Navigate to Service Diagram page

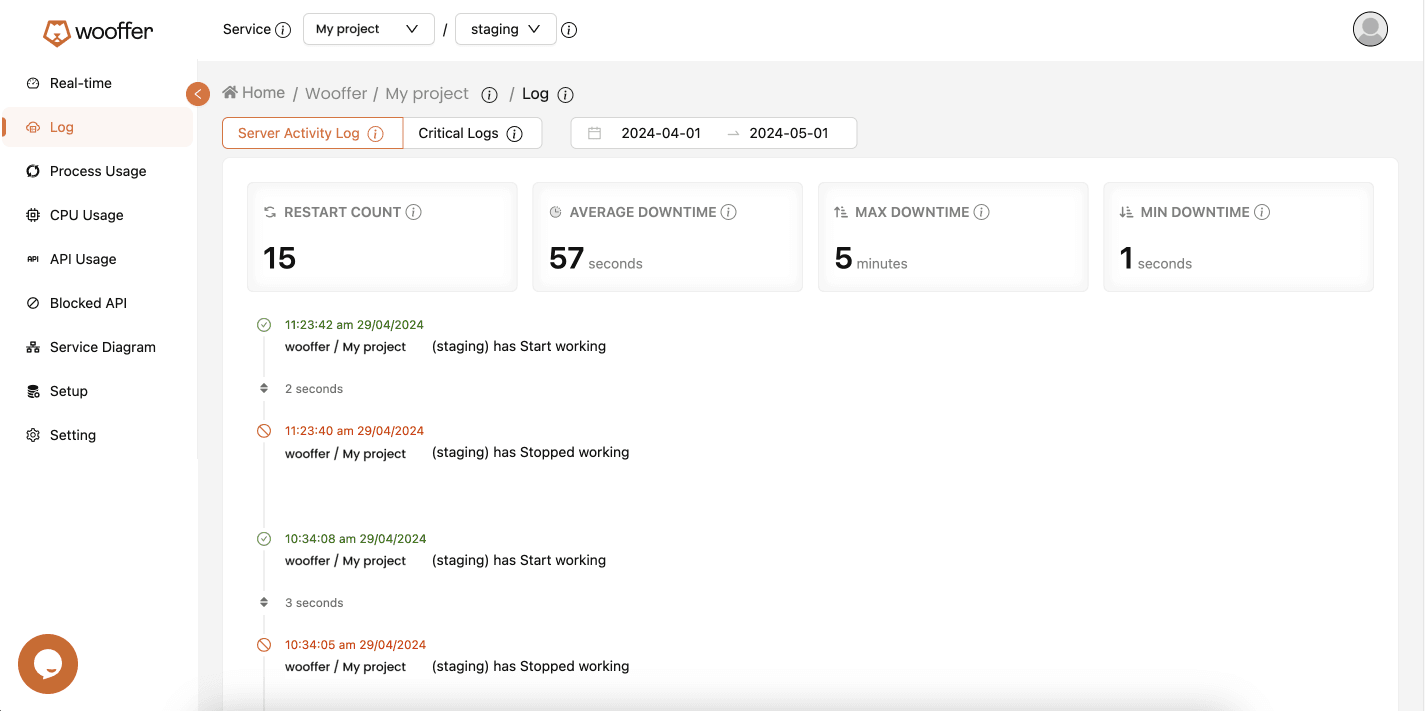point(103,347)
